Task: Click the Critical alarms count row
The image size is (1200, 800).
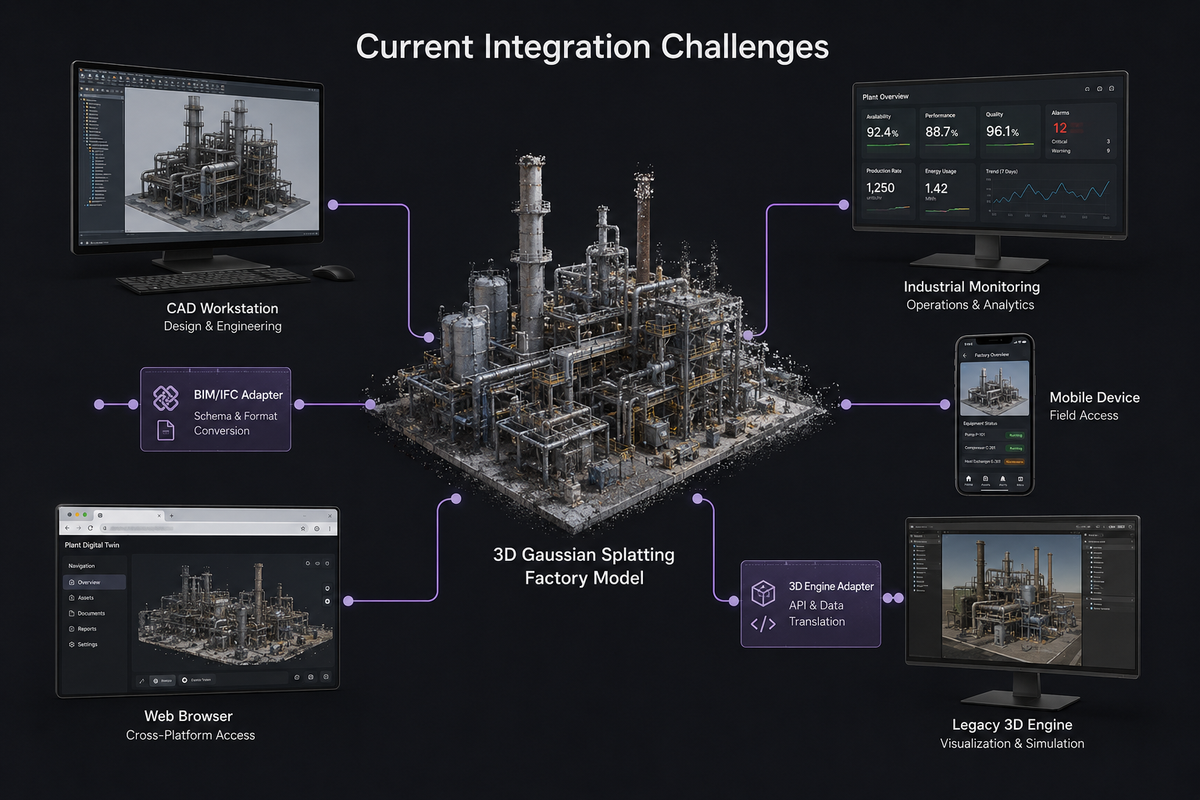Action: click(1081, 142)
